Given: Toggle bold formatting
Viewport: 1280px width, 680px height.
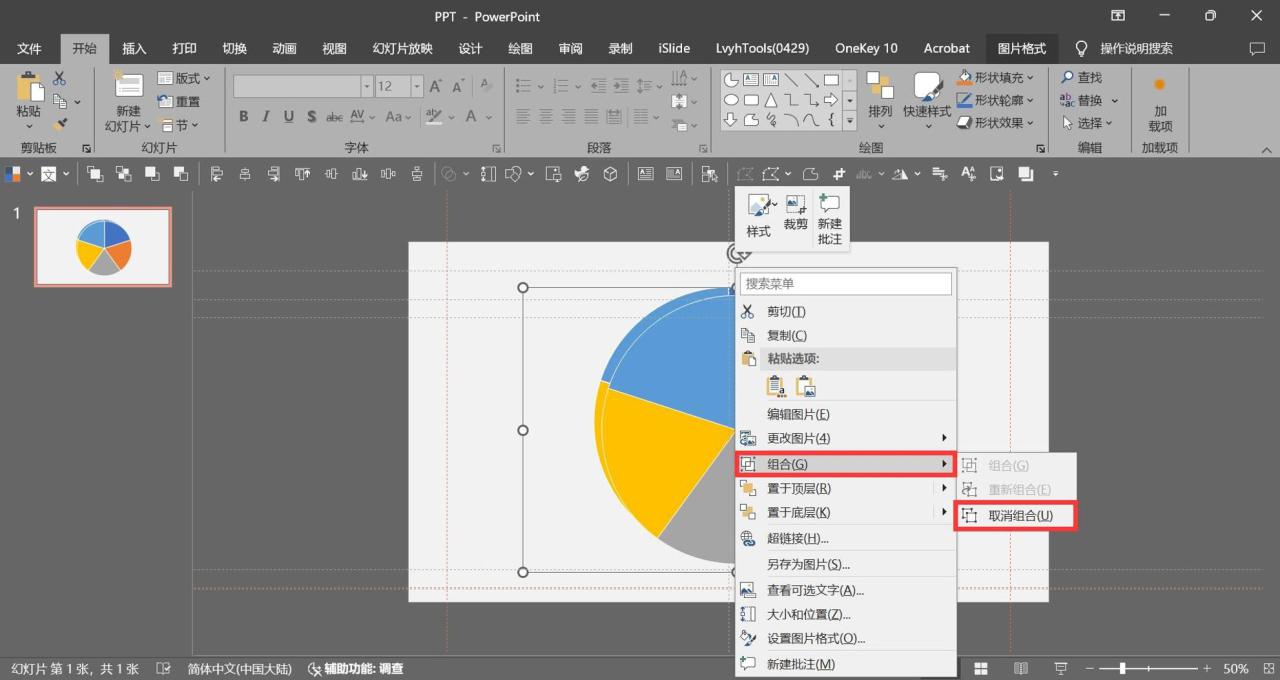Looking at the screenshot, I should point(243,116).
